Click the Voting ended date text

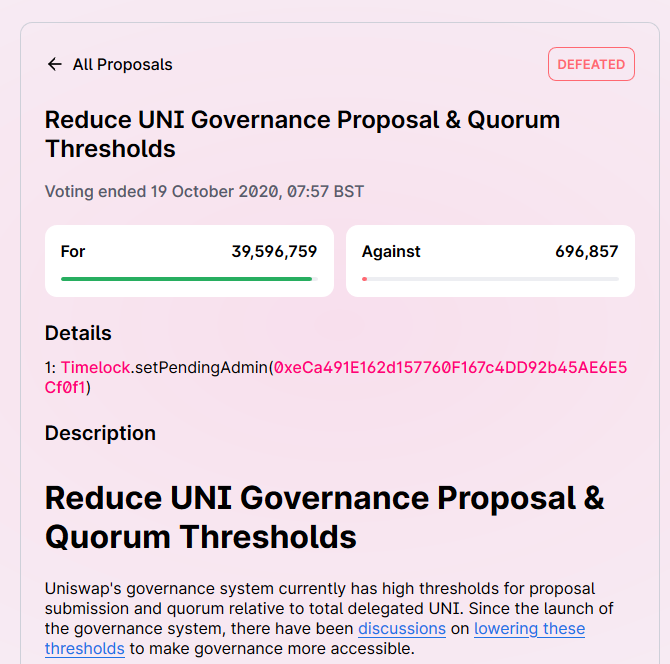pos(204,191)
